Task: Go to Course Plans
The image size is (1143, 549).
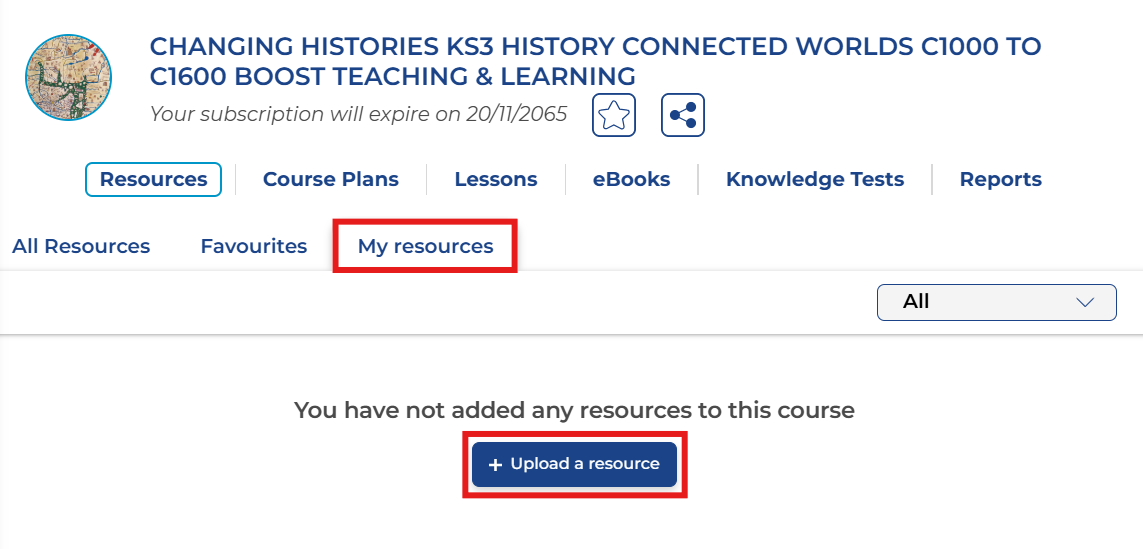Action: pos(331,180)
